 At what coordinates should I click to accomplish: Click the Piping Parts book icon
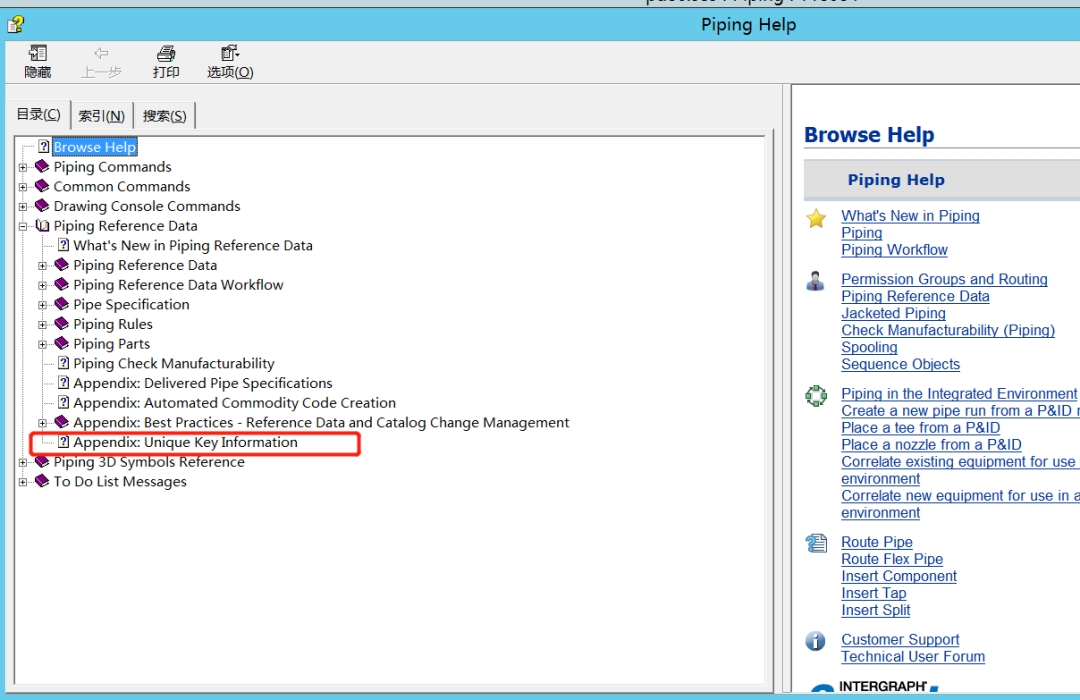[62, 343]
